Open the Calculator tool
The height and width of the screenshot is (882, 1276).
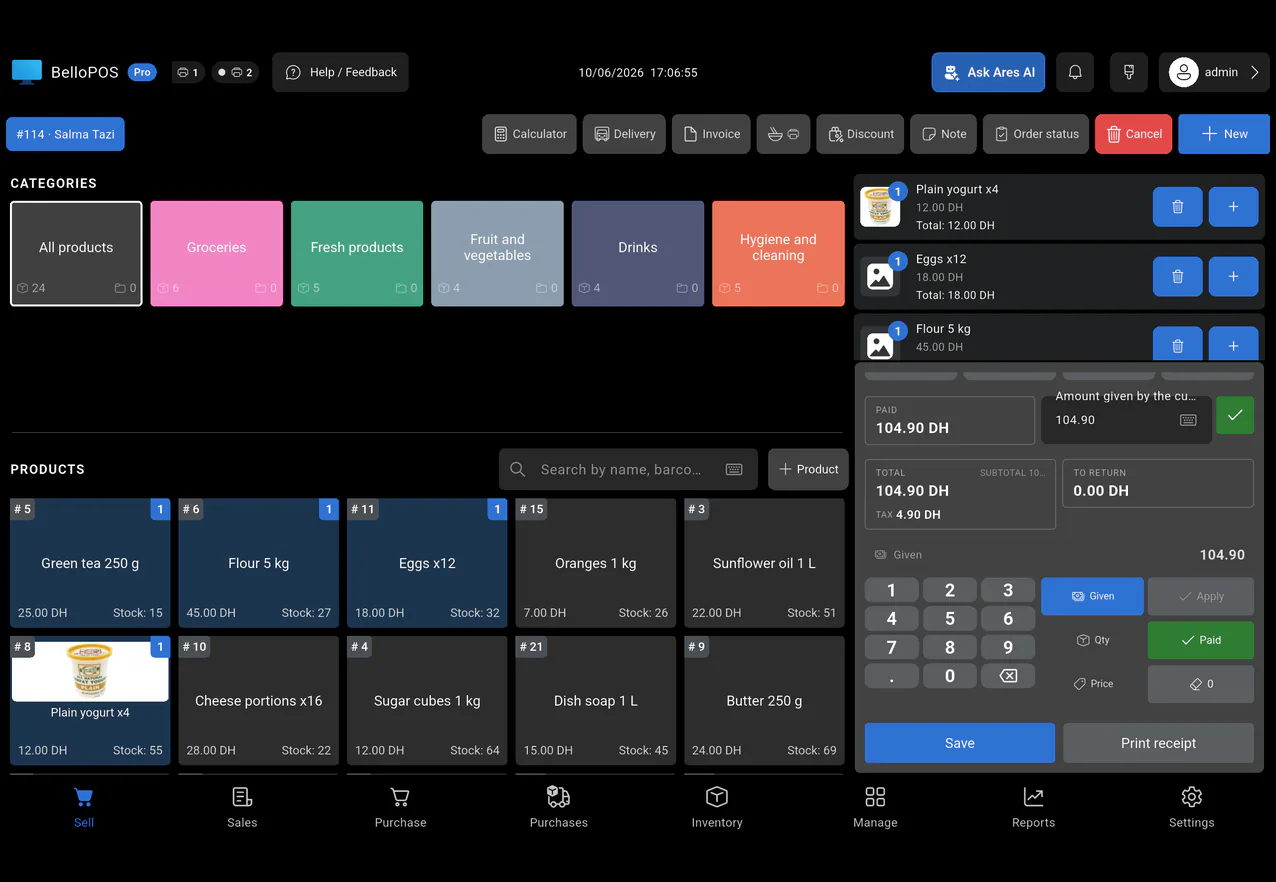click(529, 134)
